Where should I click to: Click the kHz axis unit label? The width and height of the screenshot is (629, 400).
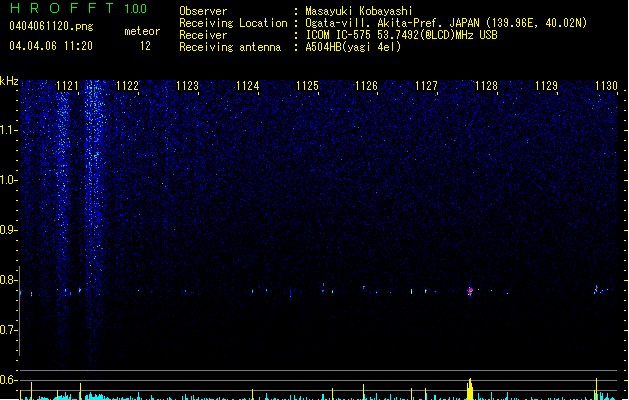coord(9,81)
